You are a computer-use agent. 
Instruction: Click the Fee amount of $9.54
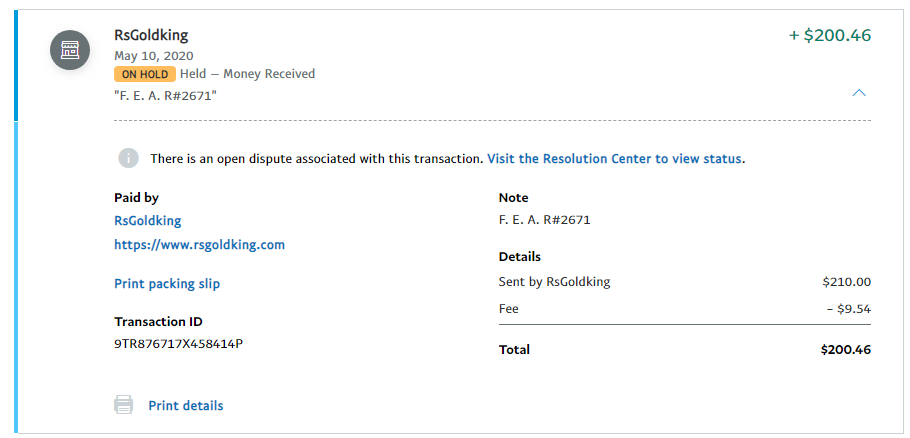[x=849, y=309]
